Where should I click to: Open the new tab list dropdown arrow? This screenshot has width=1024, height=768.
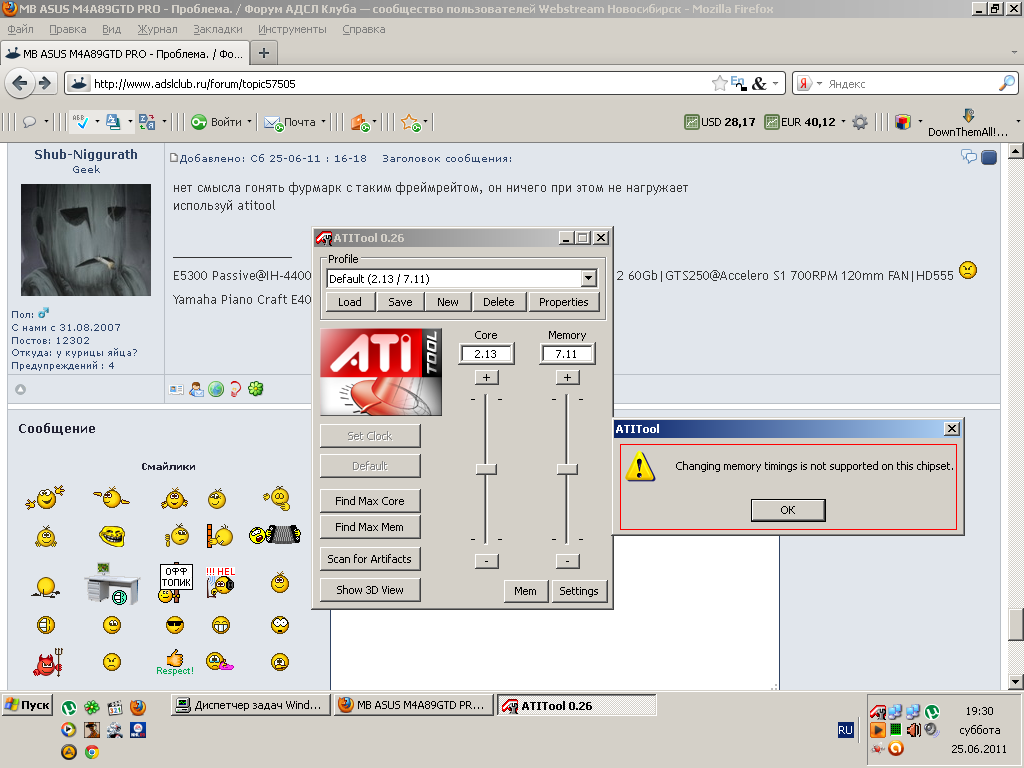point(1014,52)
